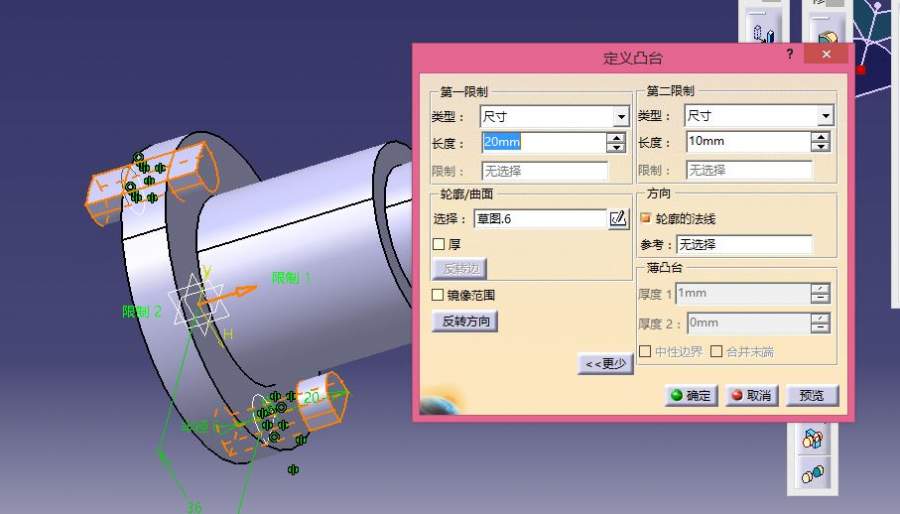Toggle the 轮廓的法线 normal to profile checkbox

(646, 218)
